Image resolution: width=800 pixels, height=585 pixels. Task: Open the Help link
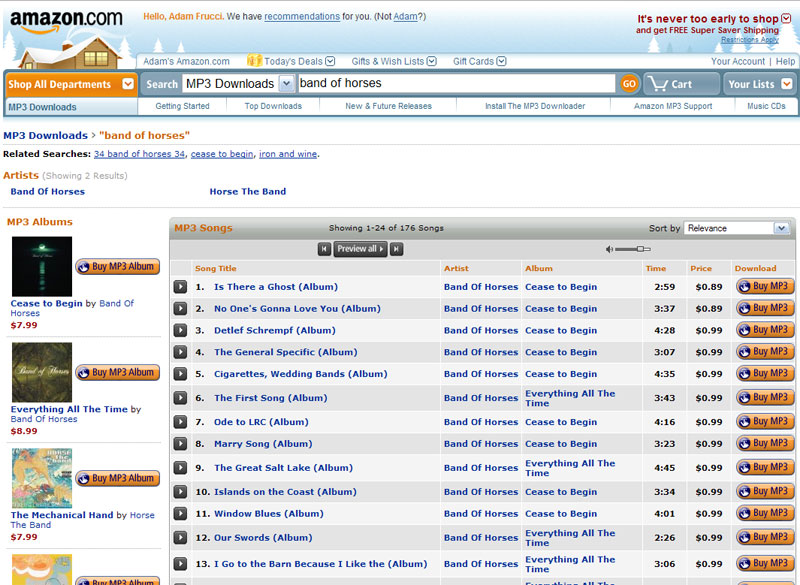[x=785, y=61]
